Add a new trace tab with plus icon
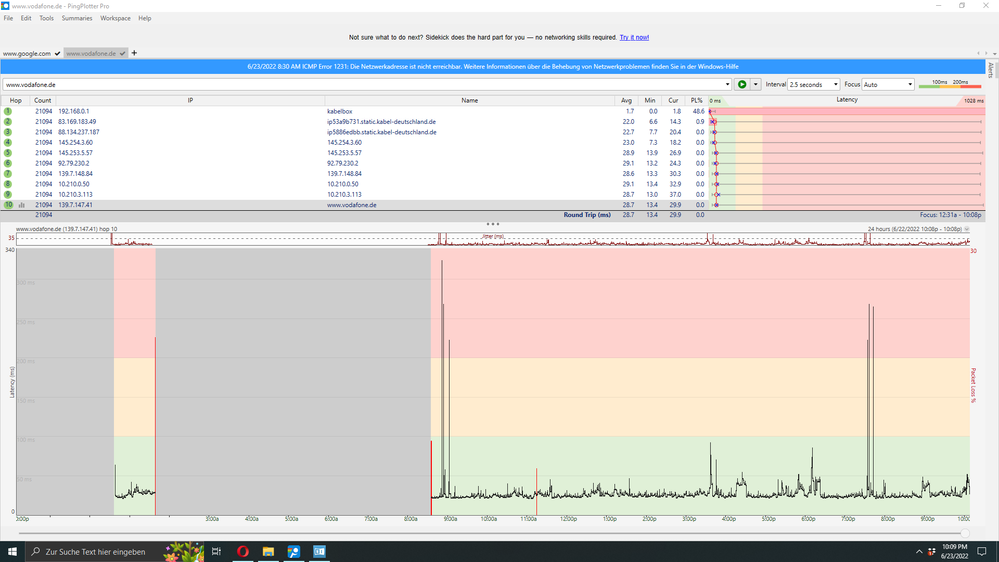999x562 pixels. [134, 53]
